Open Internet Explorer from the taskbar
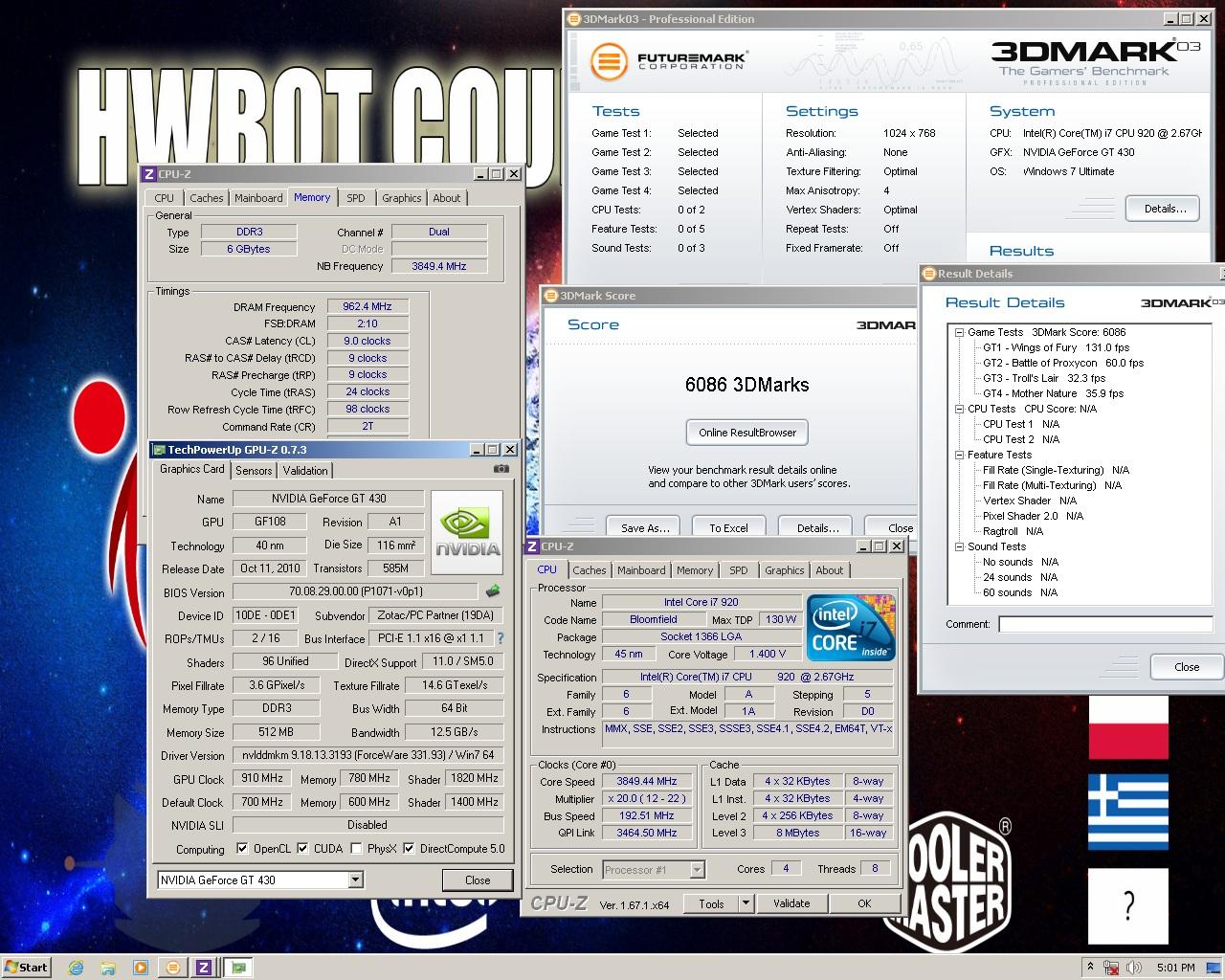Viewport: 1225px width, 980px height. pyautogui.click(x=76, y=967)
